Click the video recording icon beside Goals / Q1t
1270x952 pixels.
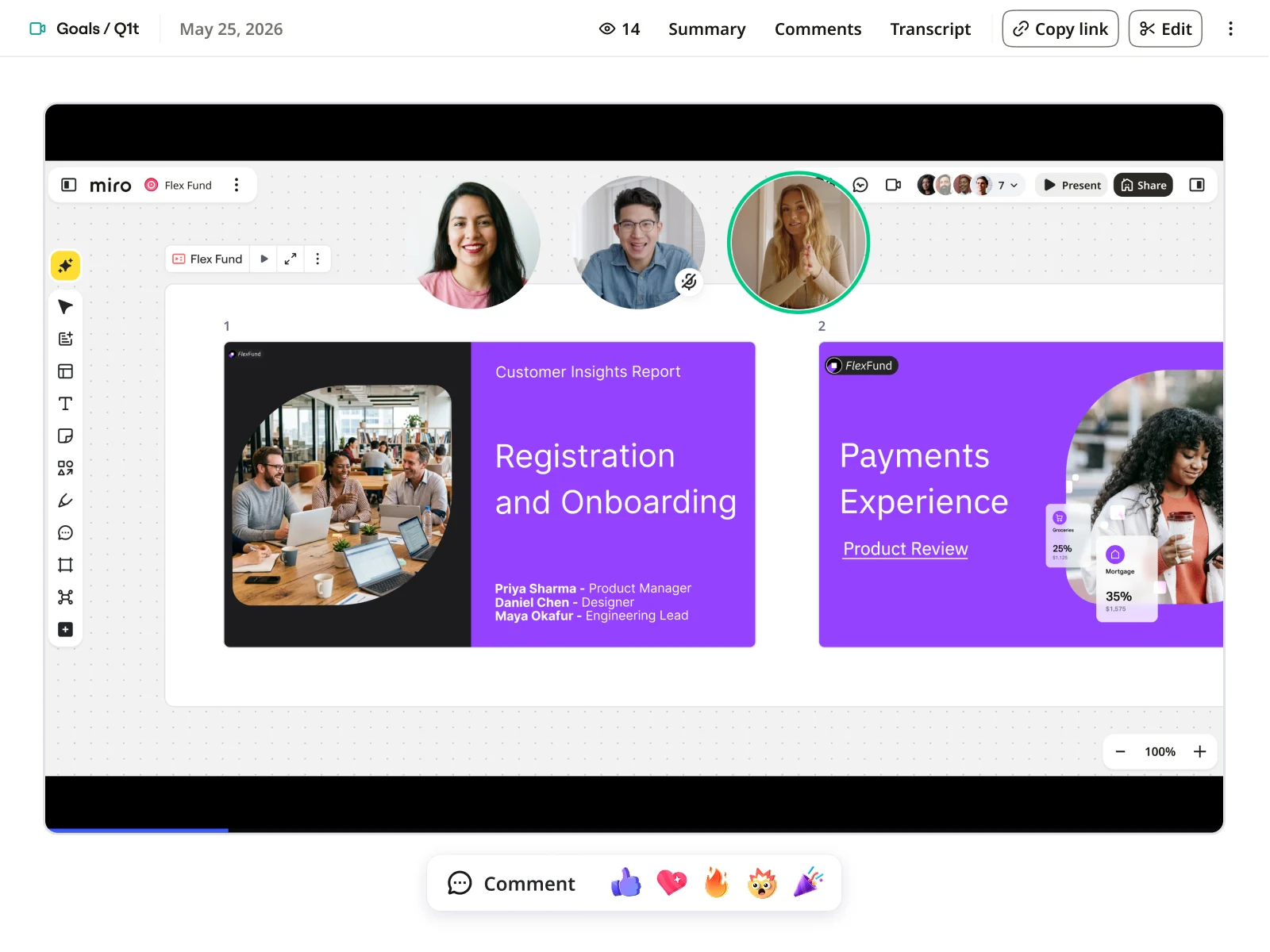click(x=37, y=29)
